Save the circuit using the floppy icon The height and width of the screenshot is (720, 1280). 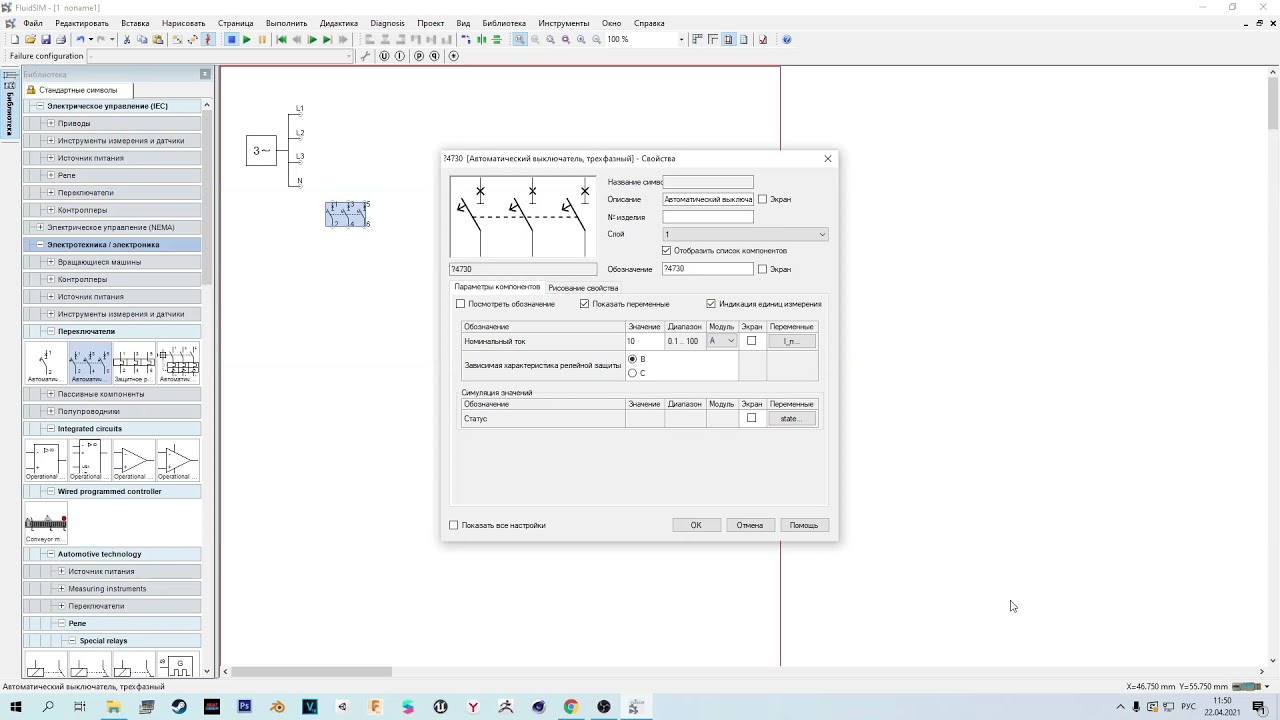pyautogui.click(x=45, y=40)
